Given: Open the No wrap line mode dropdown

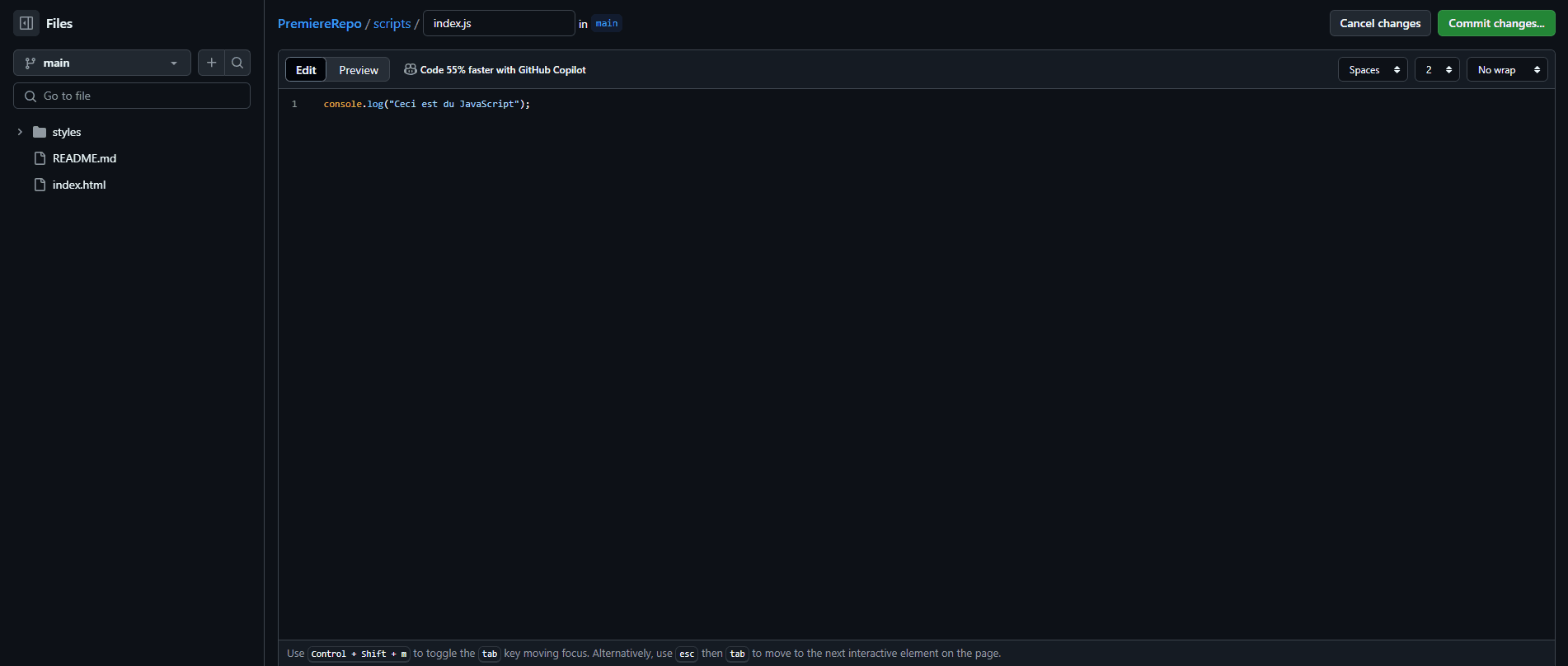Looking at the screenshot, I should tap(1506, 70).
